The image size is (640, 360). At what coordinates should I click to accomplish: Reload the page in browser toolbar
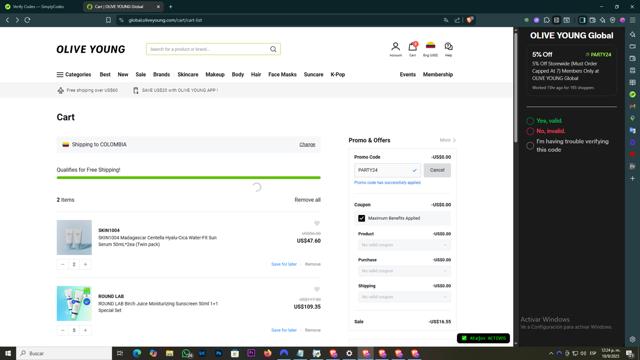[x=27, y=20]
